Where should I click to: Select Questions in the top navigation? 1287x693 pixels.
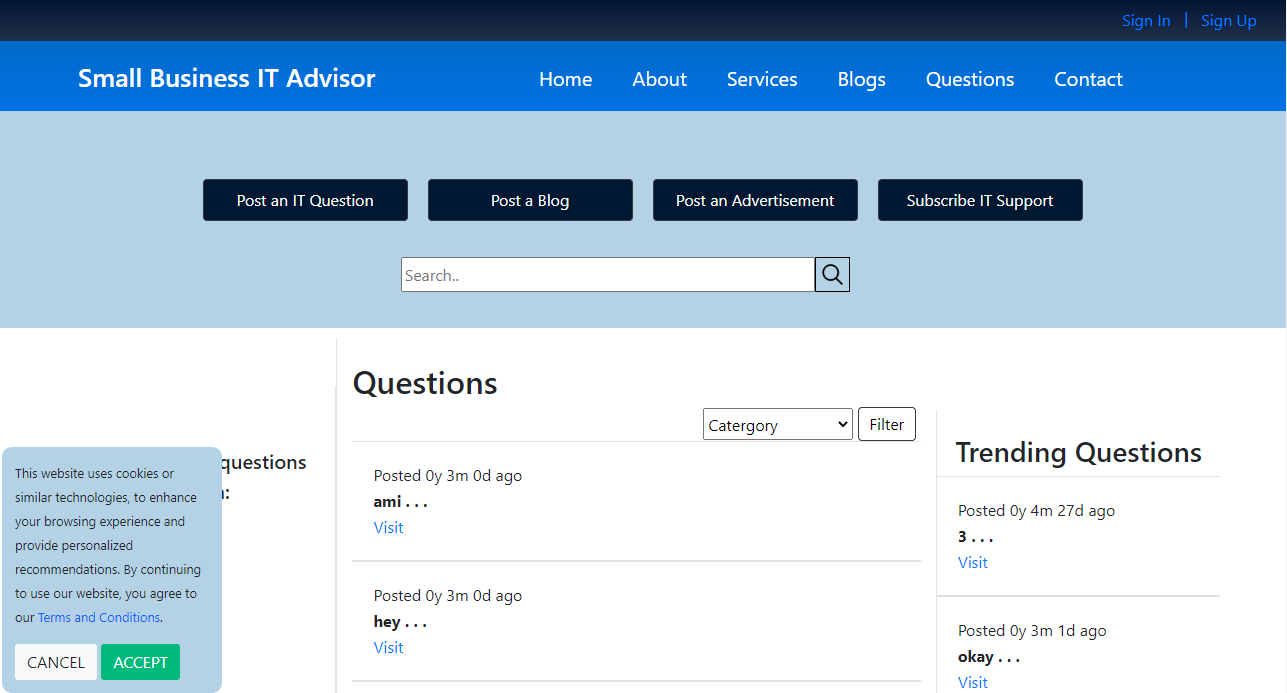(969, 79)
